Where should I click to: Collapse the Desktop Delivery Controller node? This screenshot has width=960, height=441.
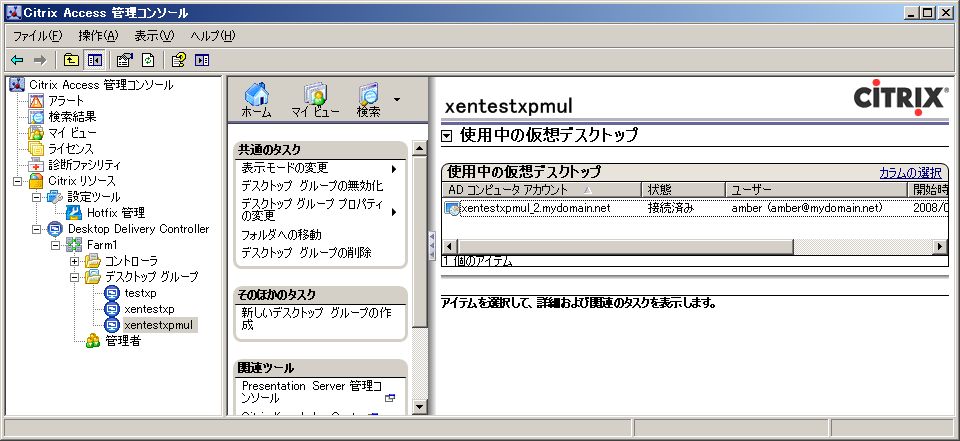pos(36,229)
